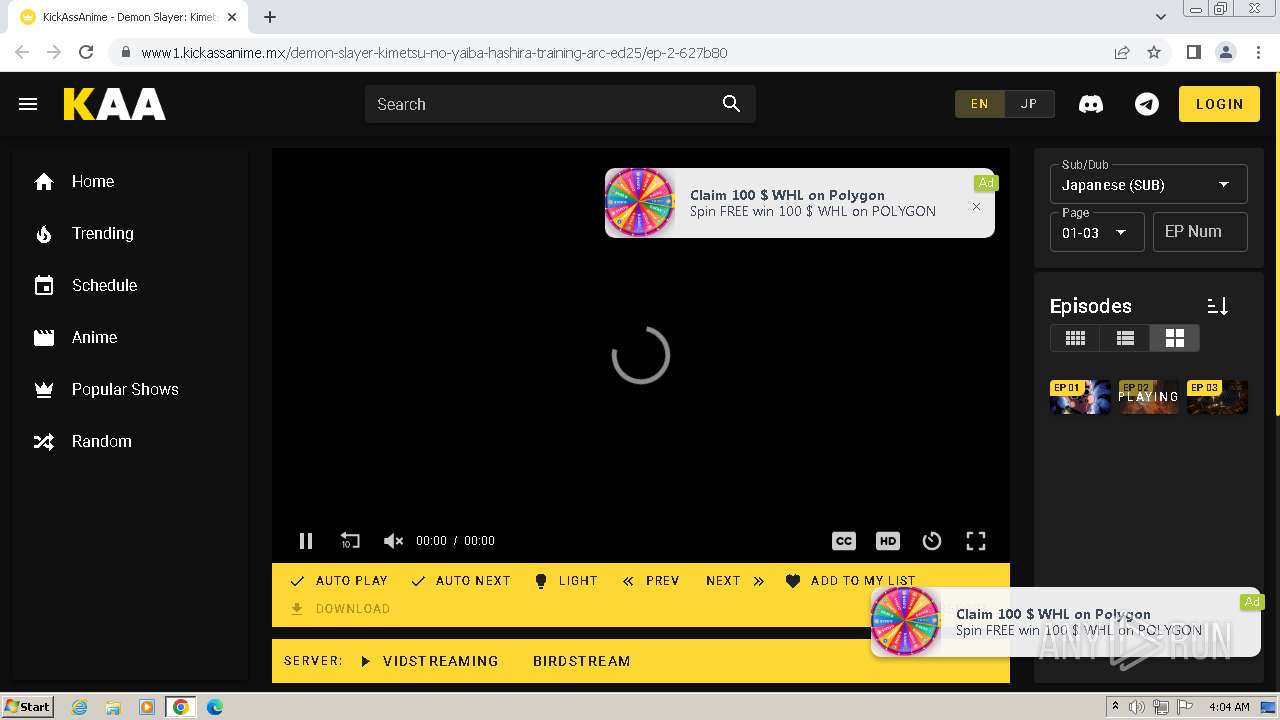Viewport: 1280px width, 720px height.
Task: Open the Chrome profile icon
Action: (x=1225, y=52)
